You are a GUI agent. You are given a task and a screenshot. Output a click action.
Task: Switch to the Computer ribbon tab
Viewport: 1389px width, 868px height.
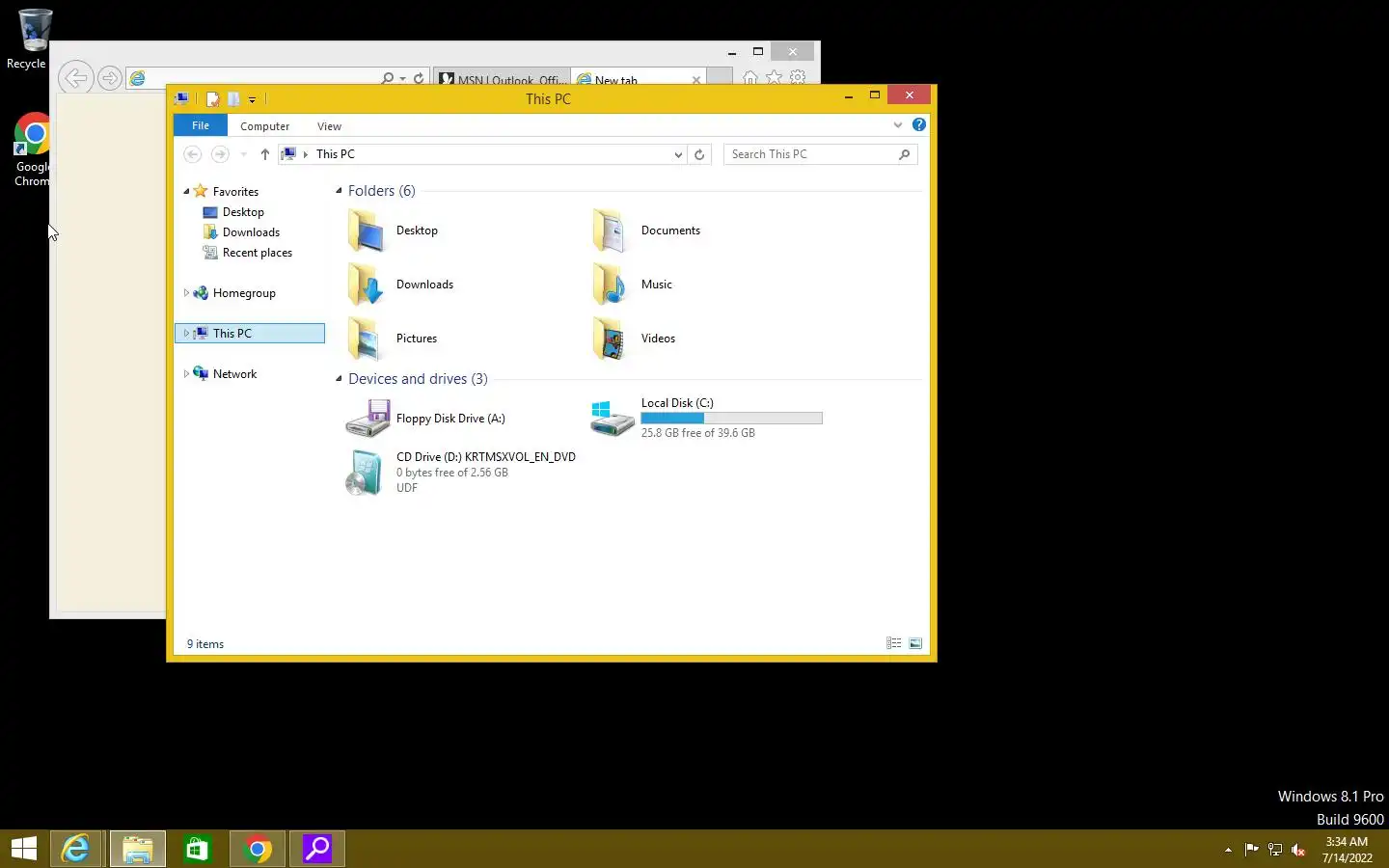(x=264, y=126)
